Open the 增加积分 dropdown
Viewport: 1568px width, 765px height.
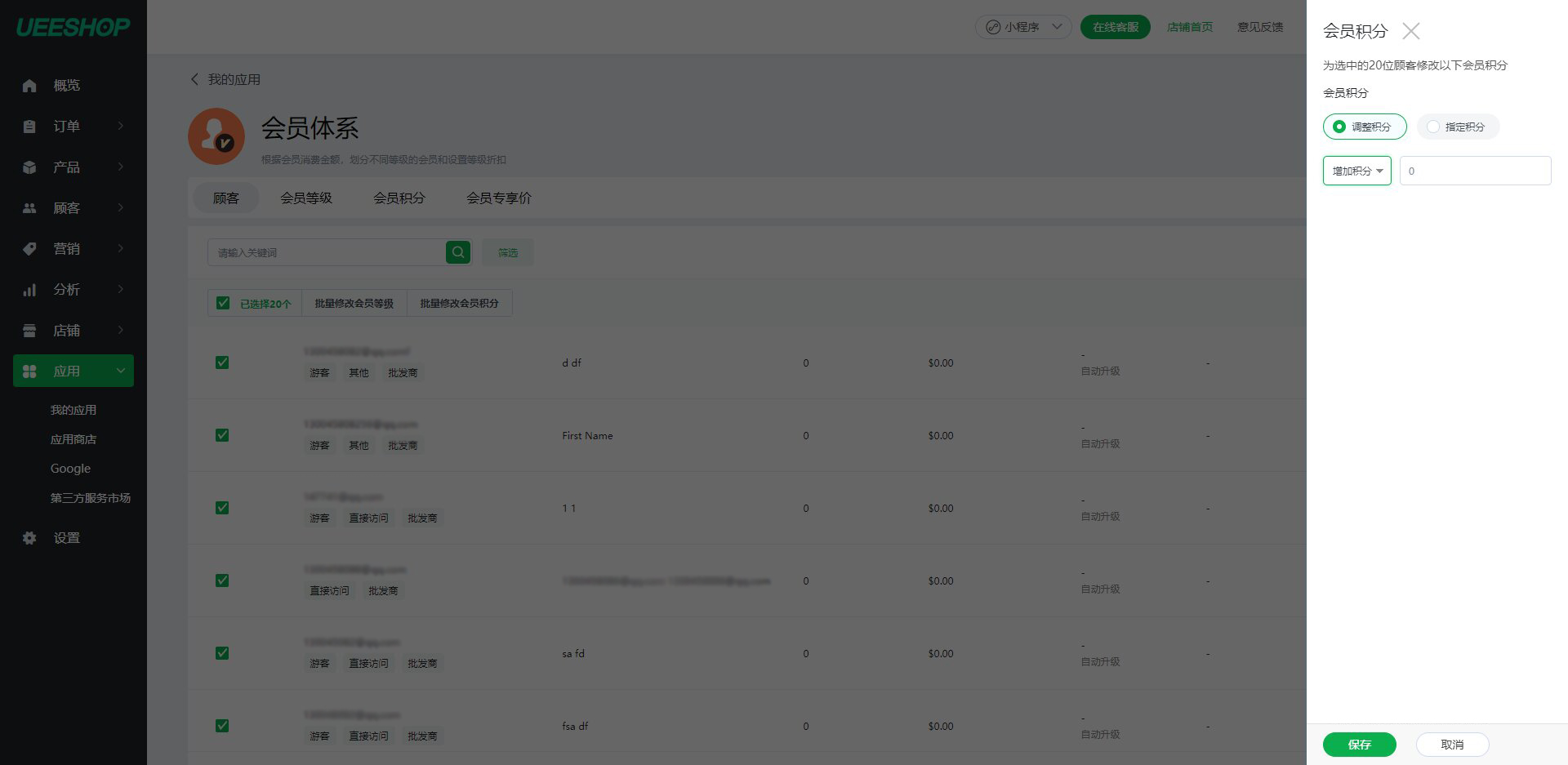(x=1356, y=171)
